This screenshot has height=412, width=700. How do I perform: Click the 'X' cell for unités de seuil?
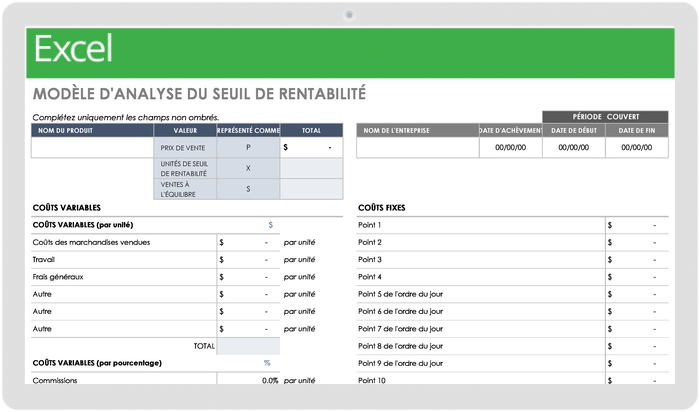[248, 168]
